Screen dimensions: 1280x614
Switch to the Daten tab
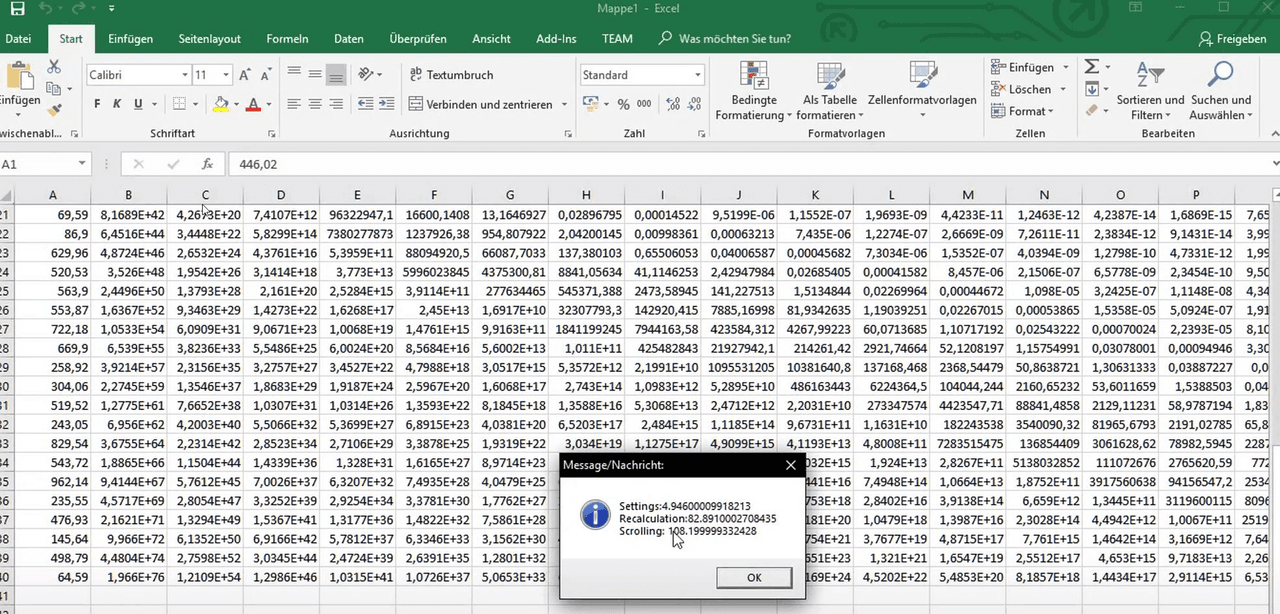(349, 39)
